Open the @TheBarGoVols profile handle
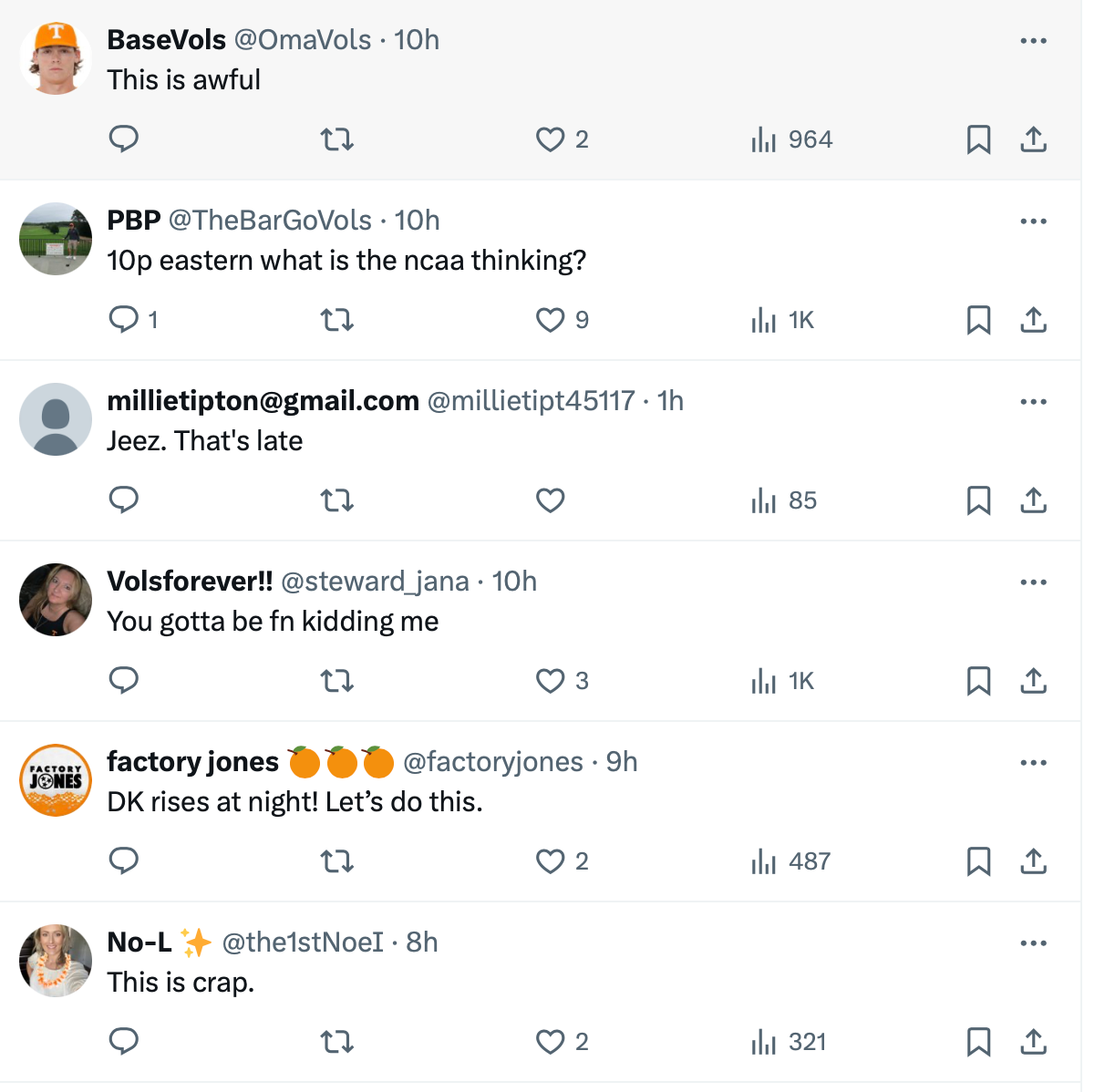The width and height of the screenshot is (1105, 1092). [270, 221]
